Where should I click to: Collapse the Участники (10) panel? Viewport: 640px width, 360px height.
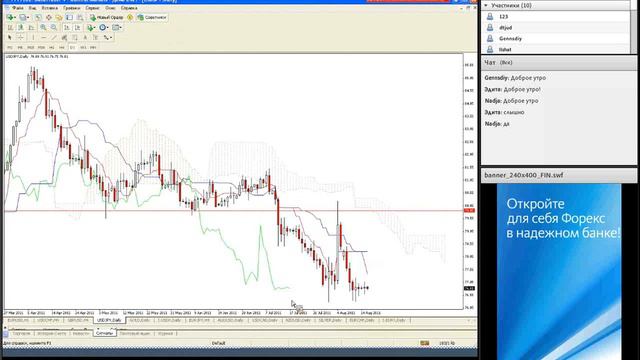click(486, 5)
